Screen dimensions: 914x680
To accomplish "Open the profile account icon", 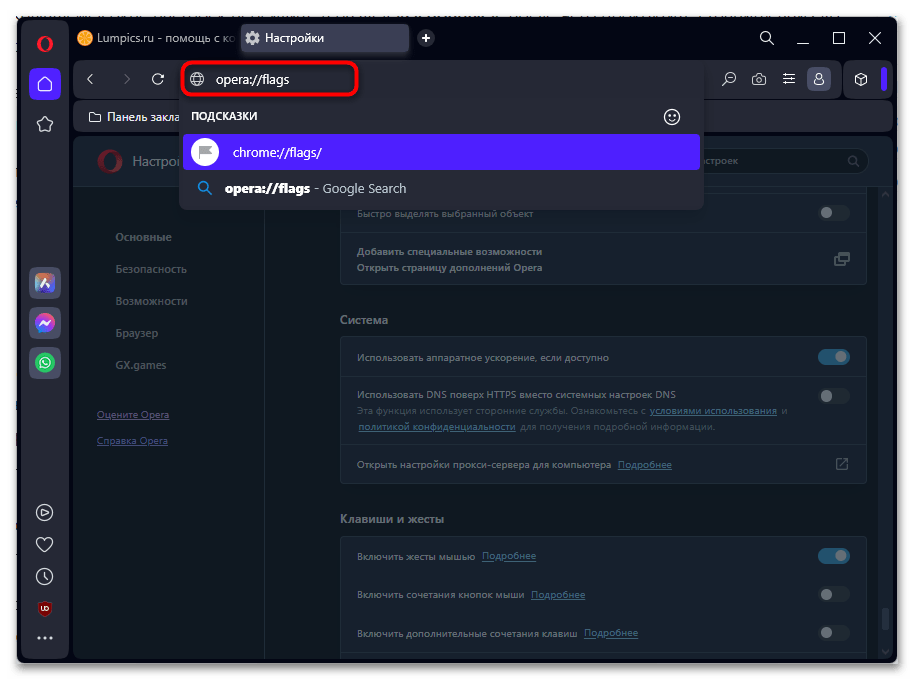I will click(818, 79).
